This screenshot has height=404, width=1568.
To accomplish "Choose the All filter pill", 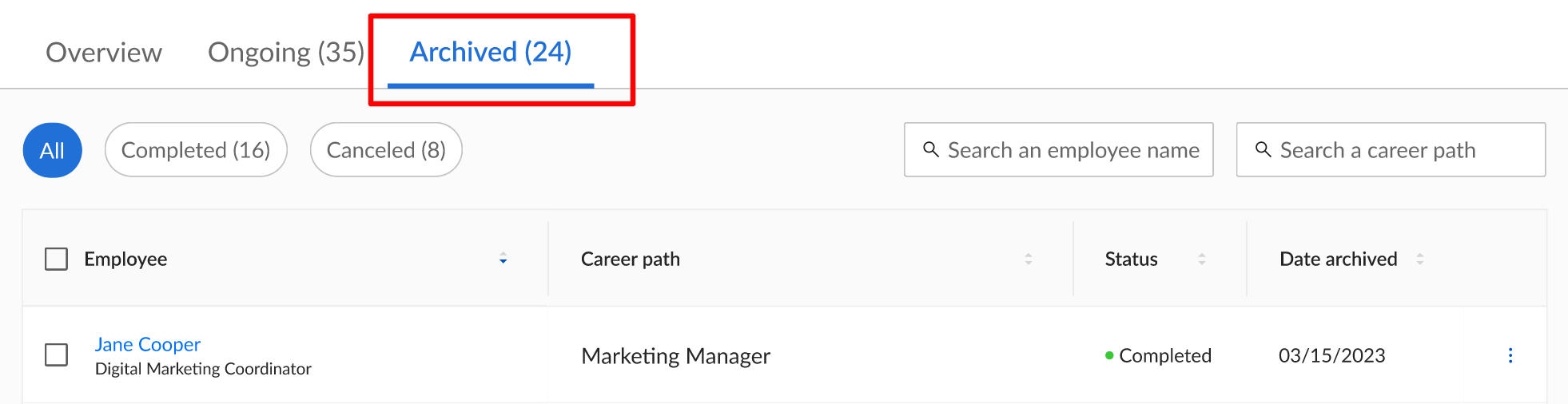I will point(53,150).
